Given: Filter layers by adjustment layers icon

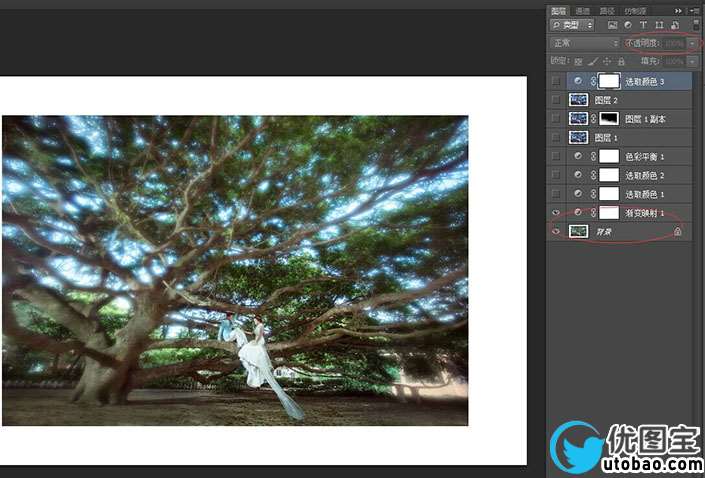Looking at the screenshot, I should pos(628,25).
